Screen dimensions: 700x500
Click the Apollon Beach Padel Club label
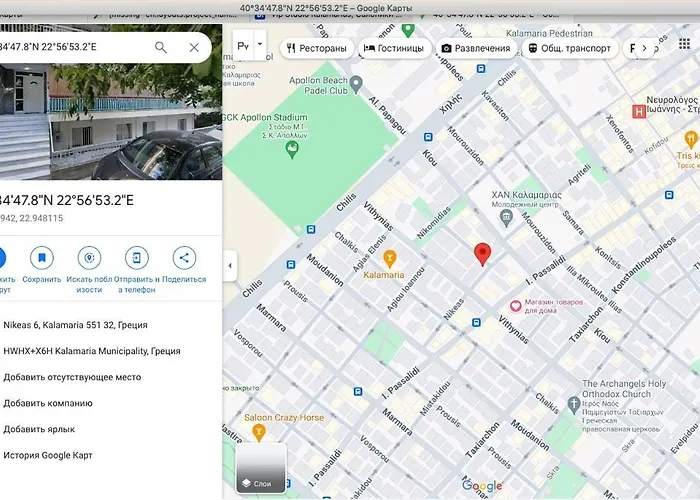318,85
